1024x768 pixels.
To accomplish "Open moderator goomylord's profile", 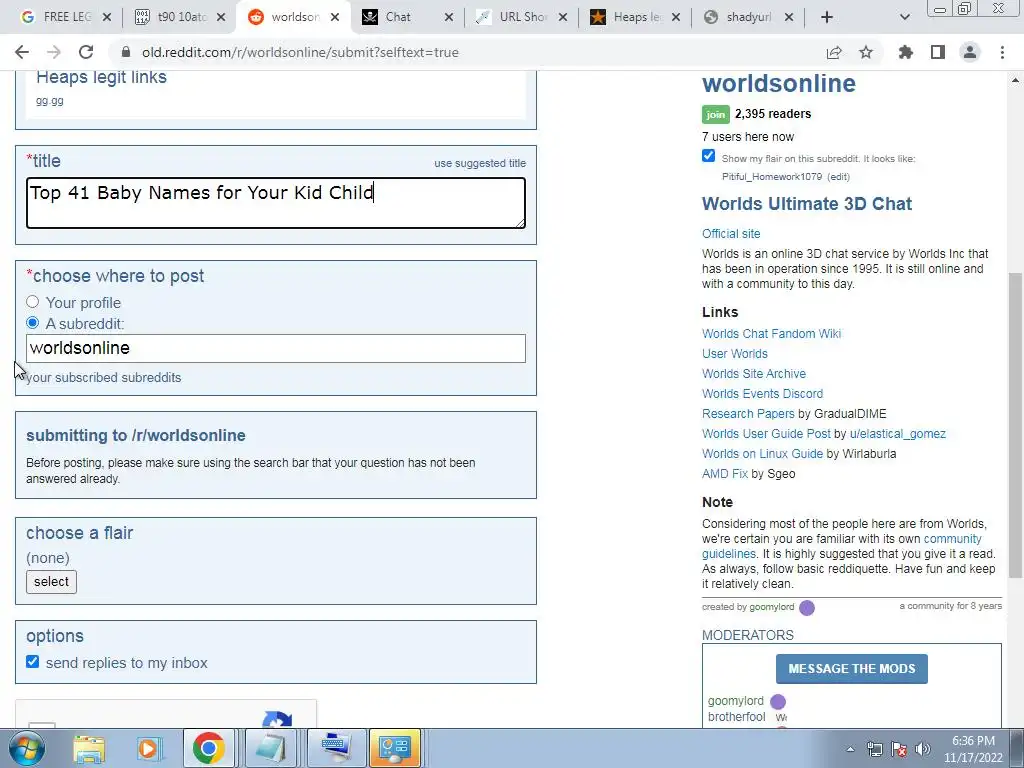I will point(735,701).
